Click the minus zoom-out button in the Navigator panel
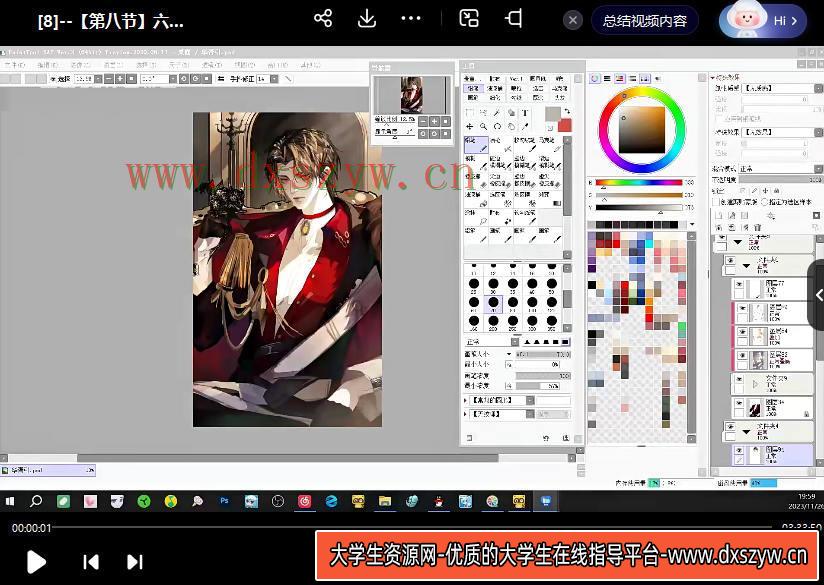This screenshot has width=824, height=585. [x=423, y=121]
